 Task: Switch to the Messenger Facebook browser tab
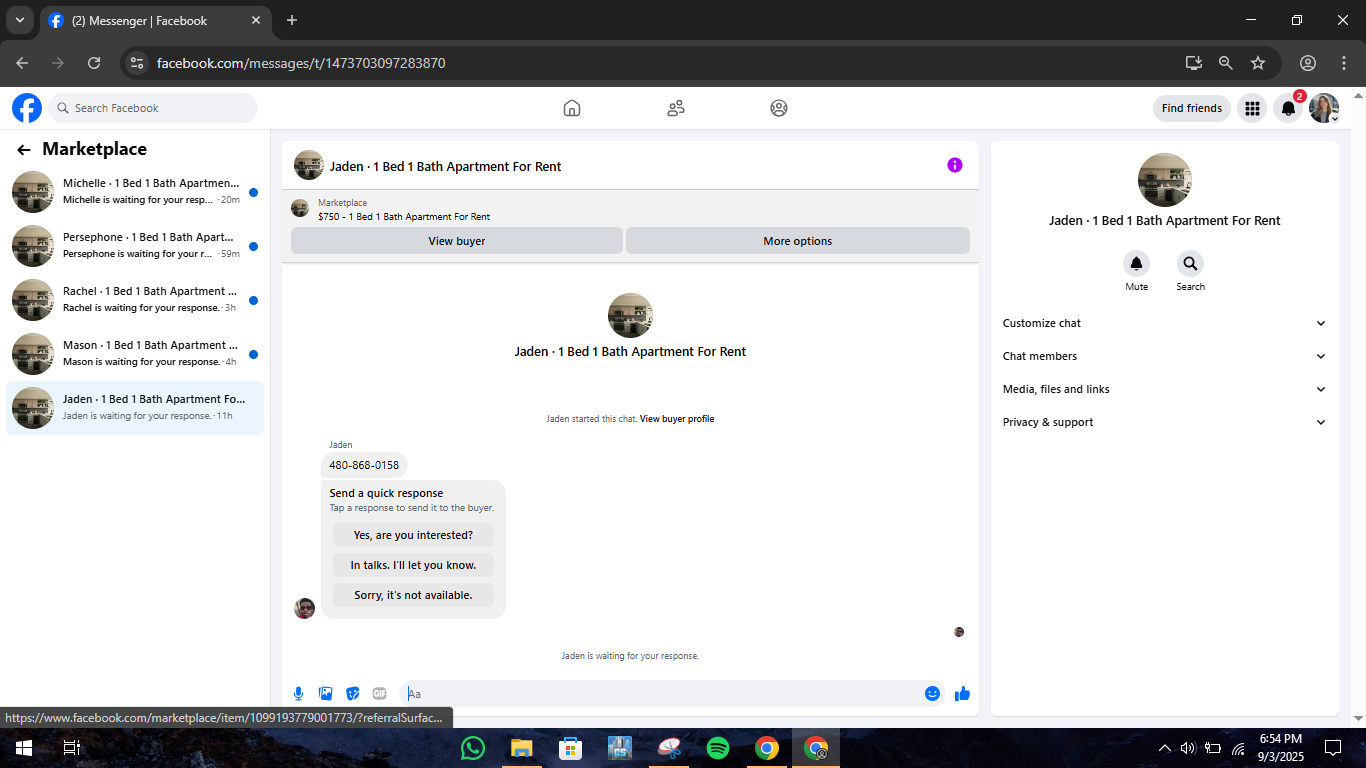coord(155,20)
